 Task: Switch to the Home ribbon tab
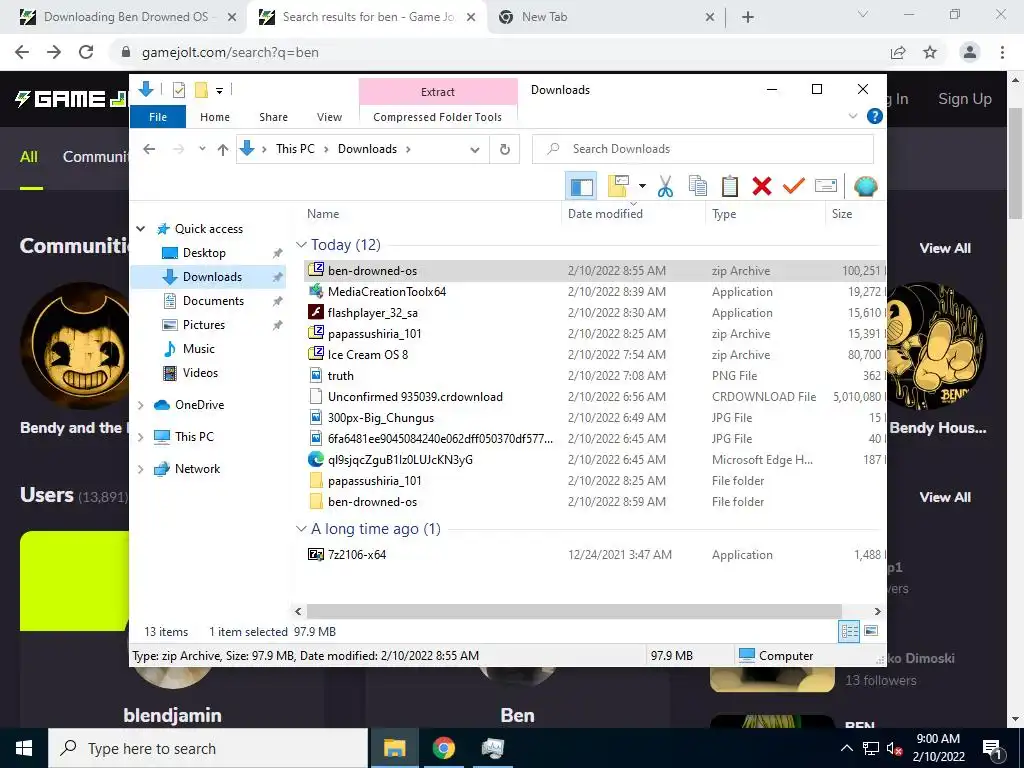(x=215, y=117)
